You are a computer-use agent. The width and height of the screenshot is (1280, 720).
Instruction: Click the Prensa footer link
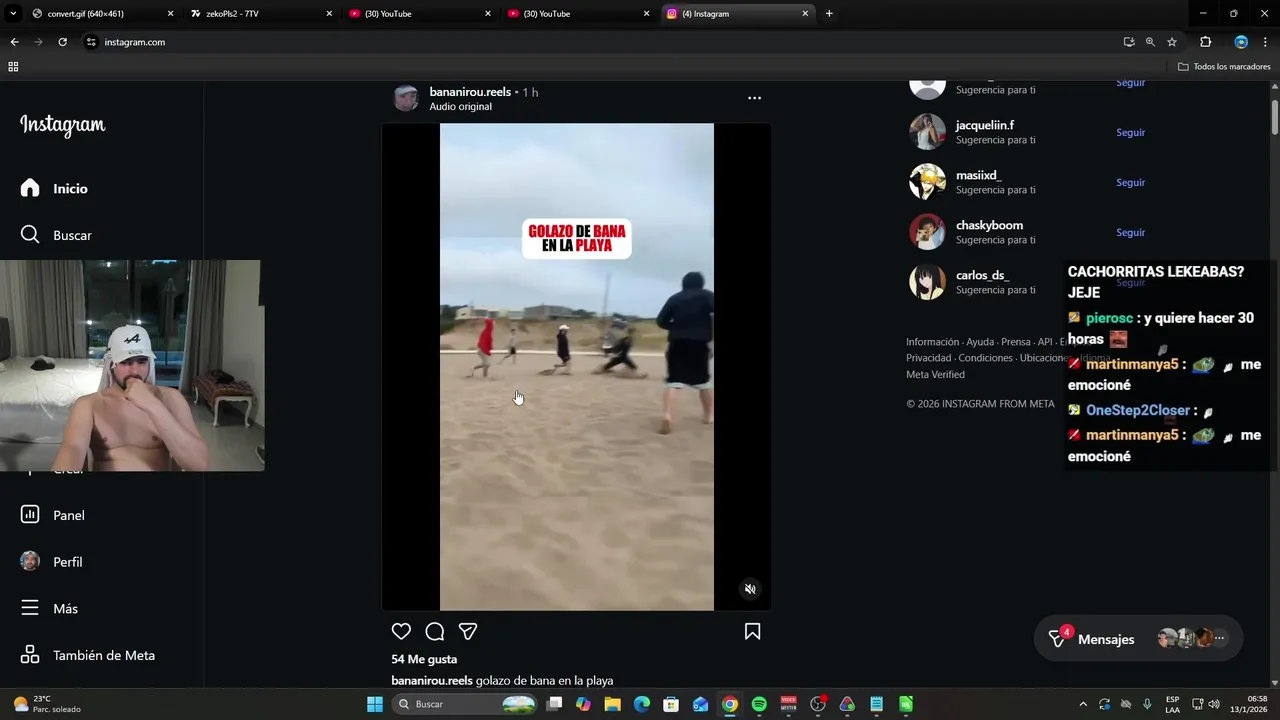pos(1015,342)
